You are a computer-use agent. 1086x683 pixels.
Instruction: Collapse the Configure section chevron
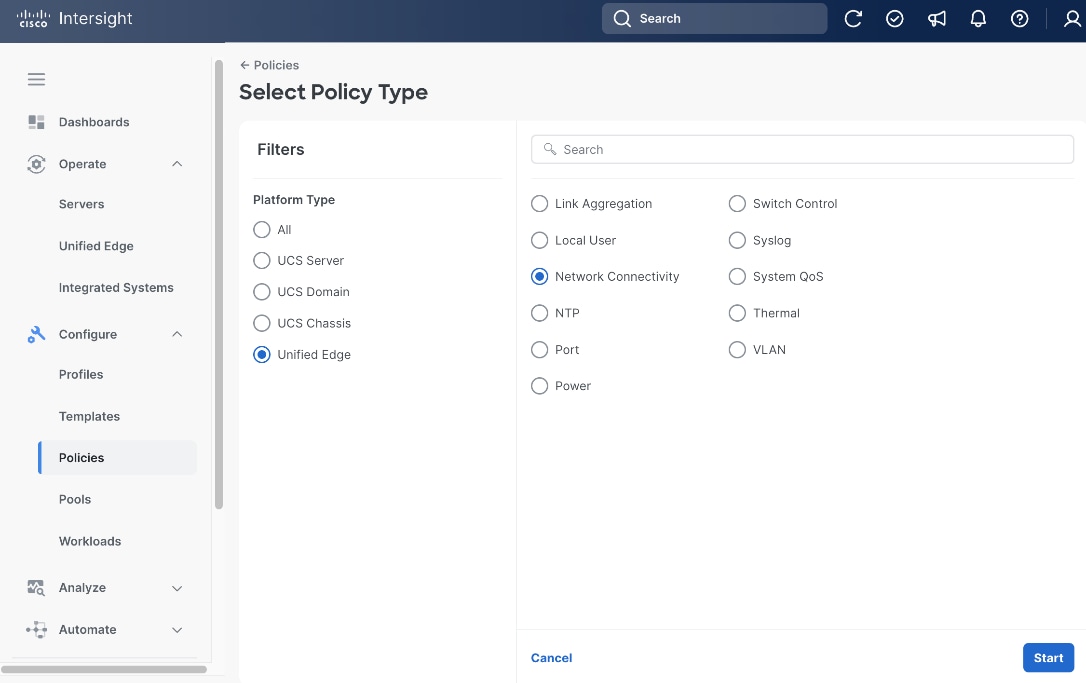[x=177, y=335]
